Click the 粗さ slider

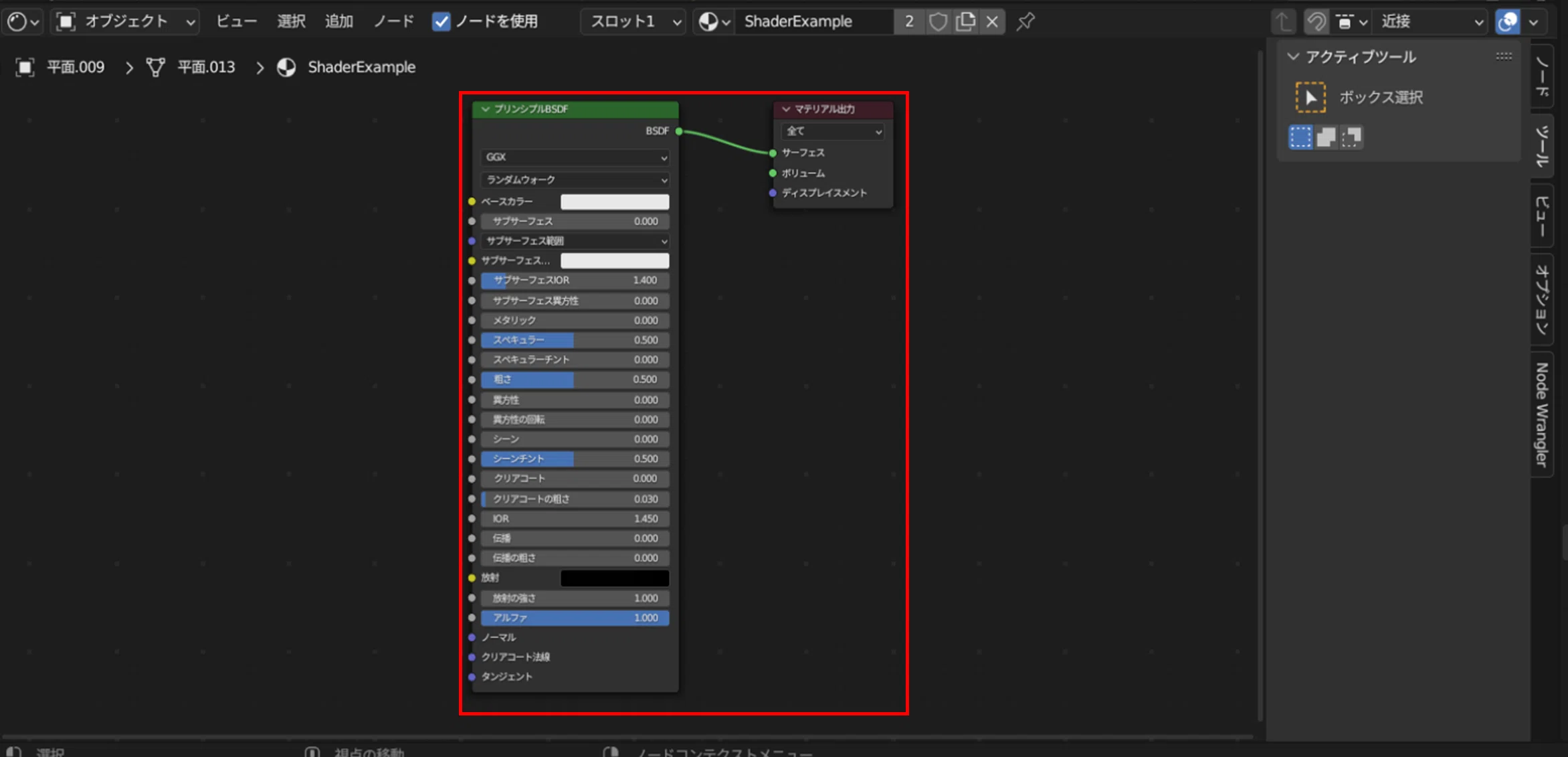575,380
